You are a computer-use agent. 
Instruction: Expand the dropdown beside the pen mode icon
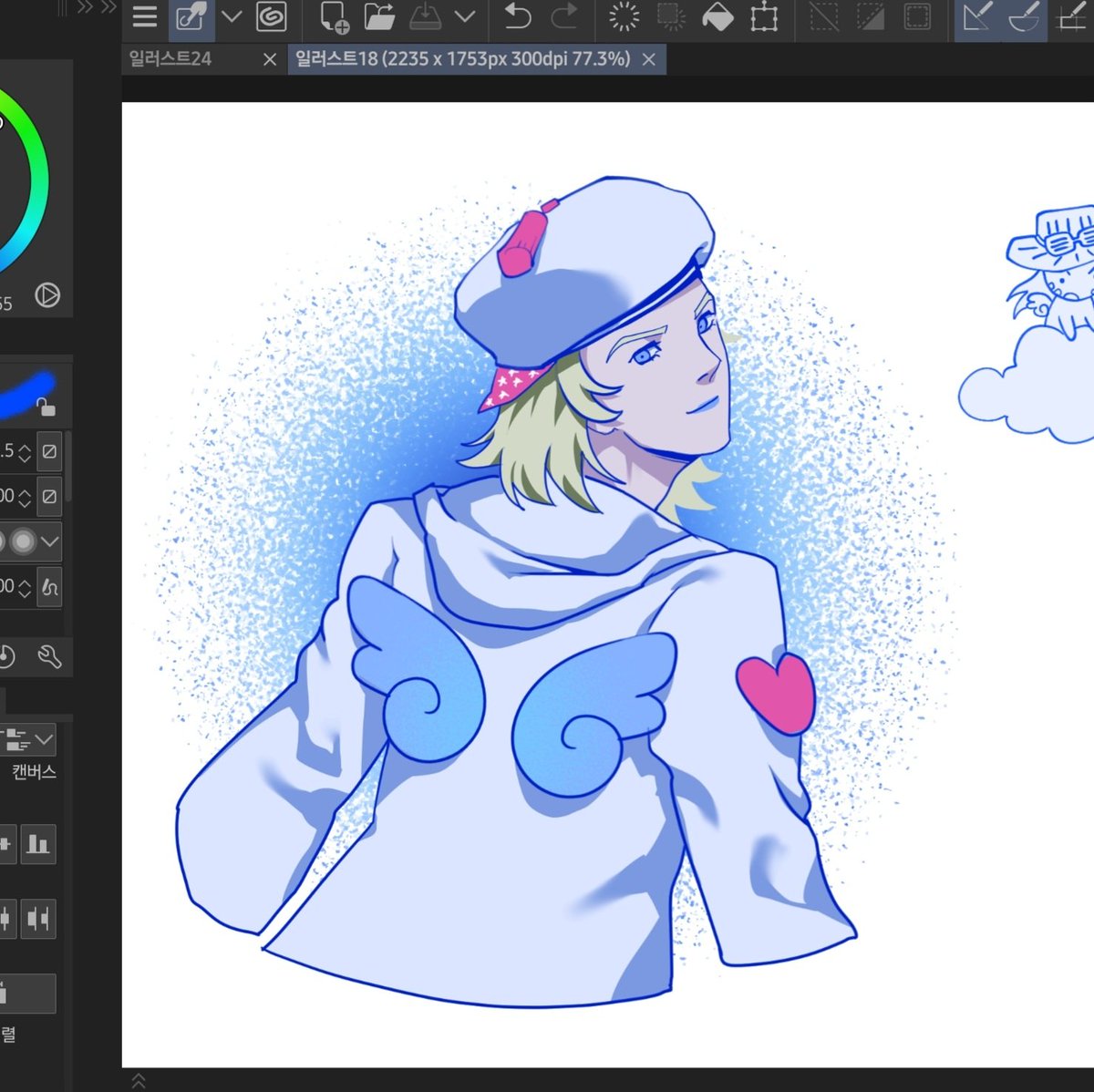point(231,16)
